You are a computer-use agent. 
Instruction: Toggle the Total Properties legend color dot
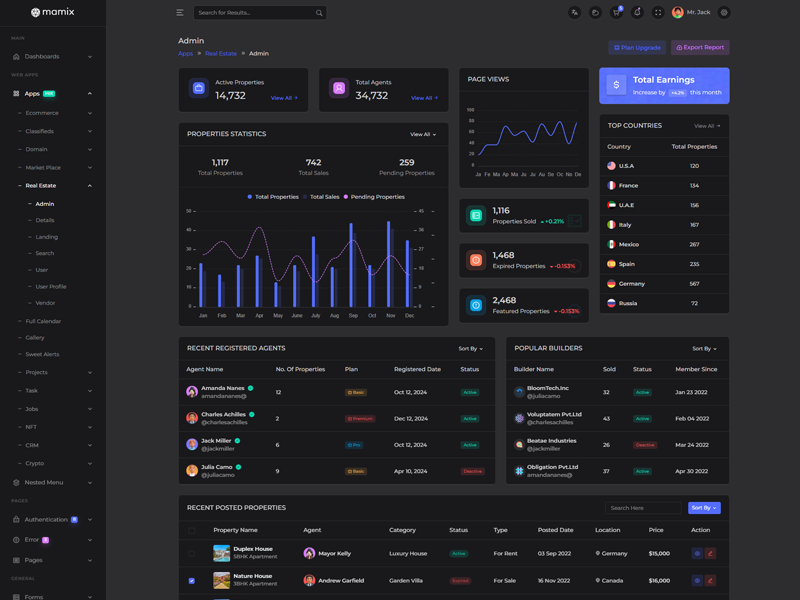(250, 197)
